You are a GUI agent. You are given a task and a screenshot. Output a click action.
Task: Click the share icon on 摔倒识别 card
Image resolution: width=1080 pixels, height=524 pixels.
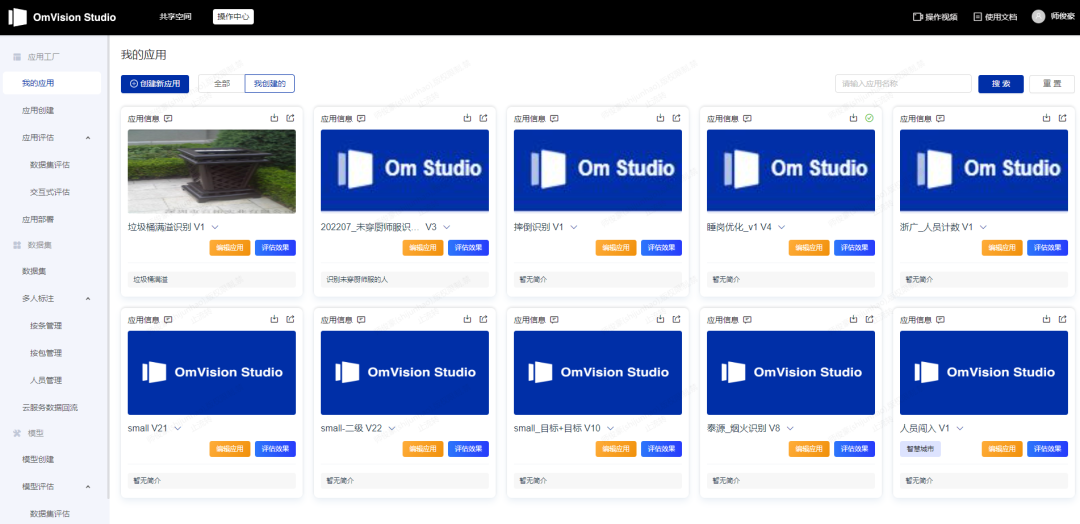(x=676, y=118)
